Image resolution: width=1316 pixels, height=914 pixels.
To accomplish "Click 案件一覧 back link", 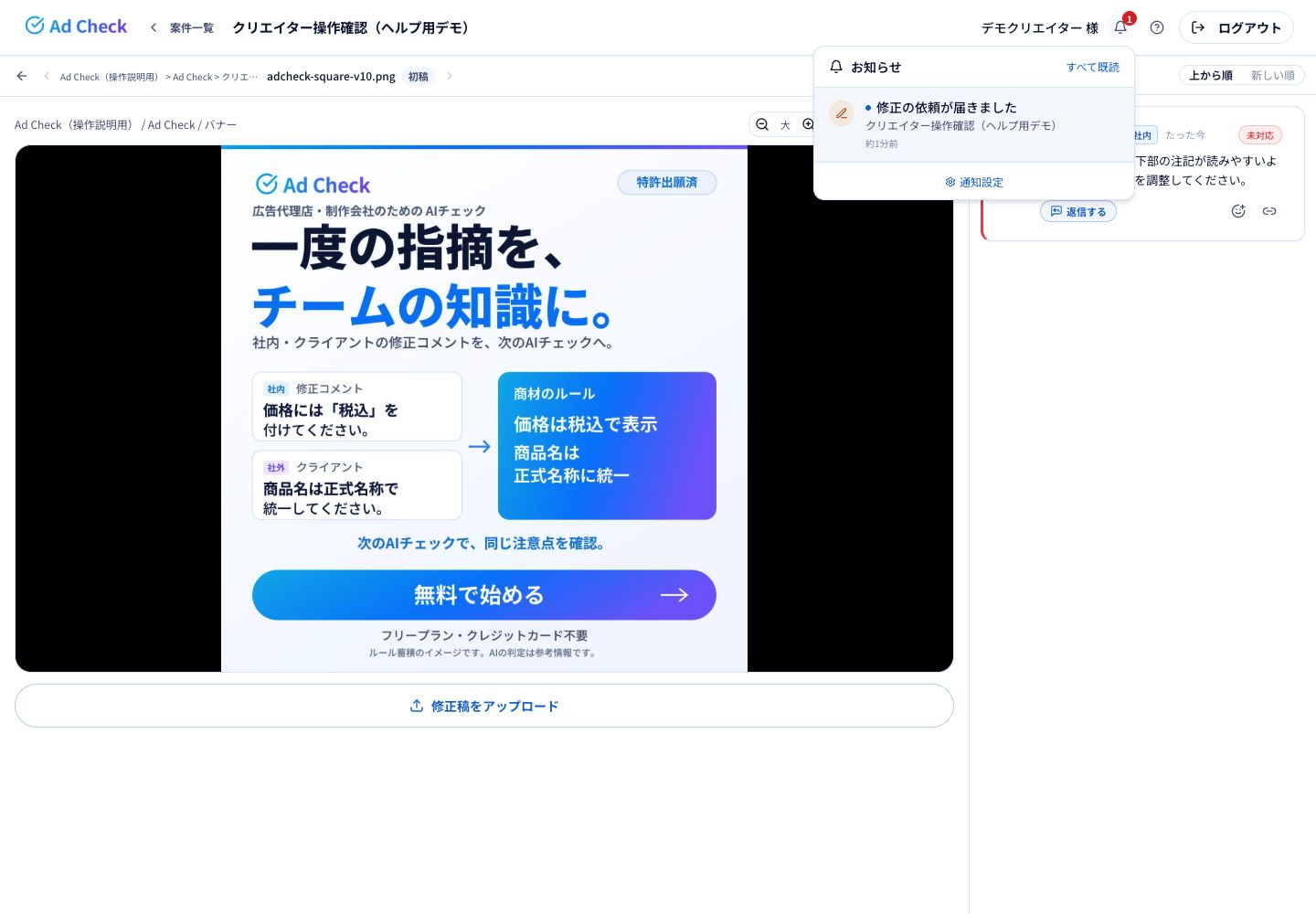I will (183, 27).
